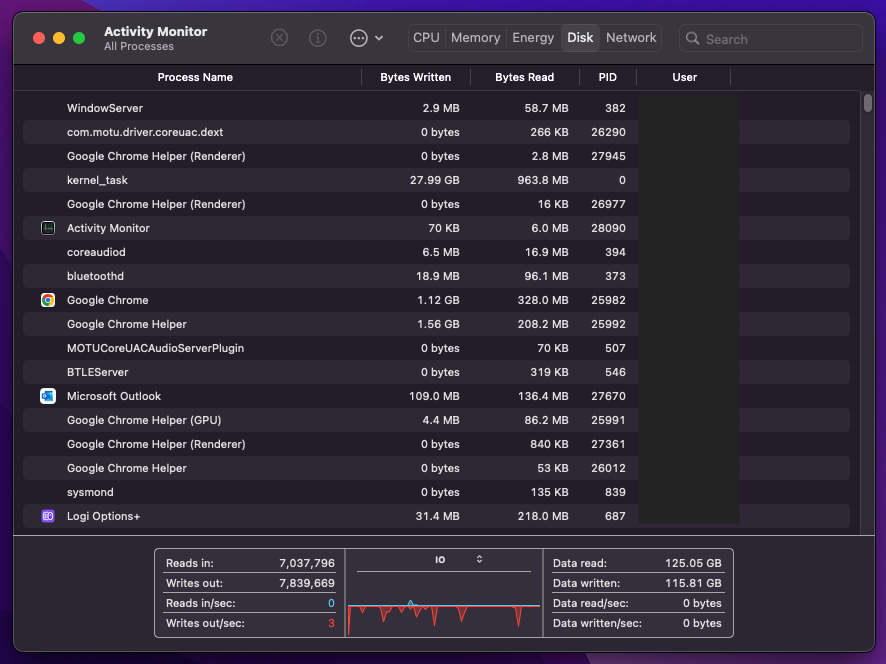Viewport: 886px width, 664px height.
Task: Sort by the PID column header
Action: coord(607,77)
